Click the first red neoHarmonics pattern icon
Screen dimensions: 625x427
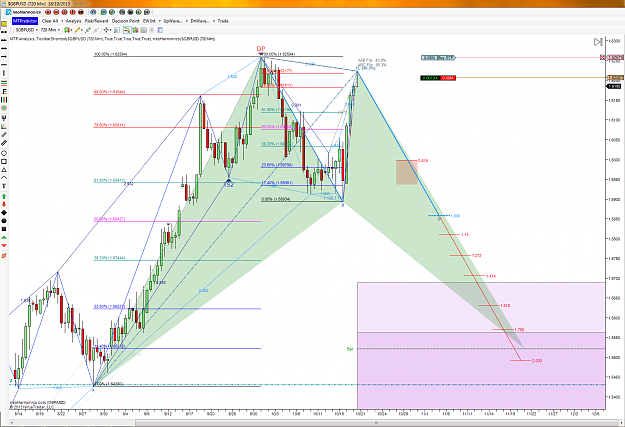point(48,12)
